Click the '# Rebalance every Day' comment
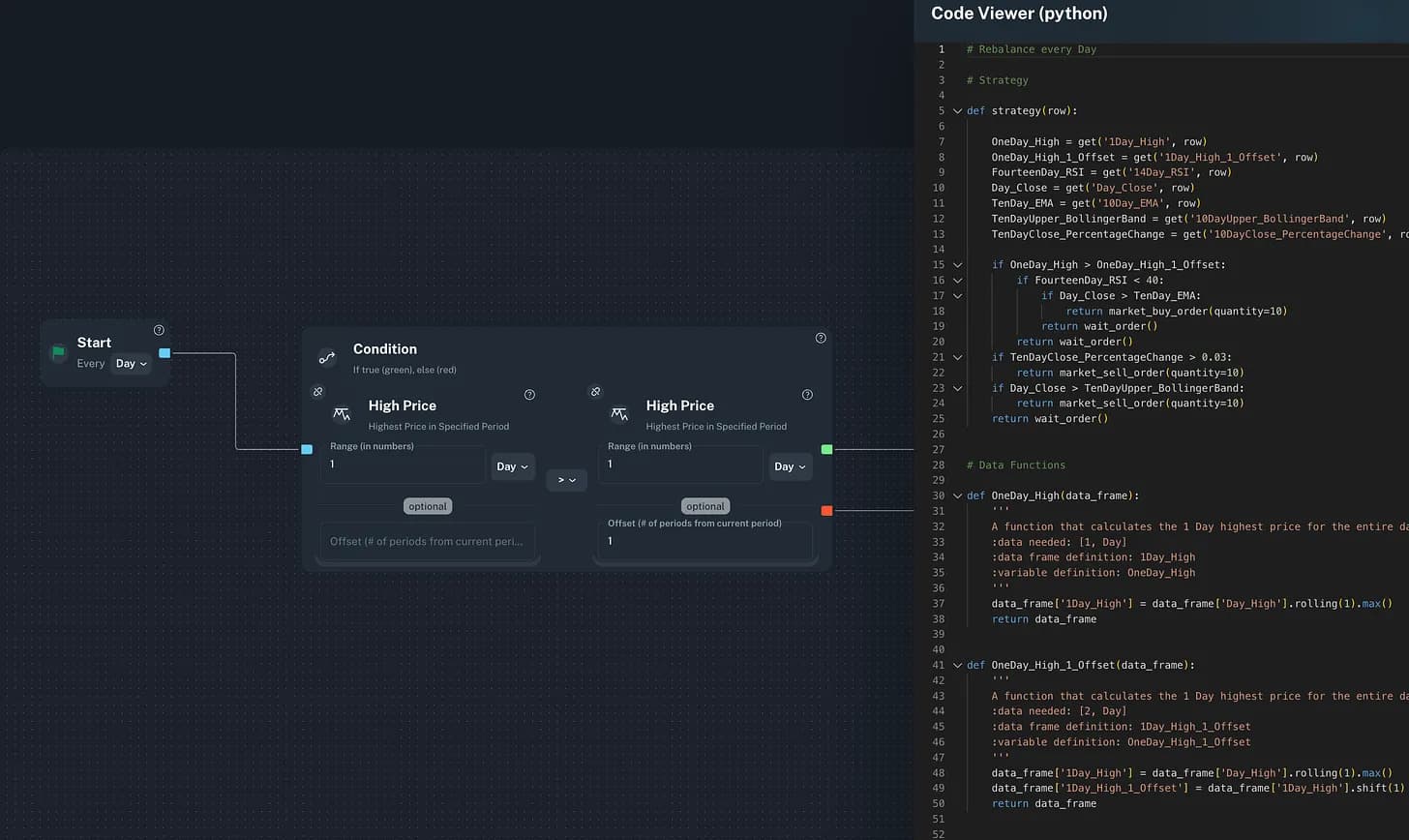 [1032, 49]
